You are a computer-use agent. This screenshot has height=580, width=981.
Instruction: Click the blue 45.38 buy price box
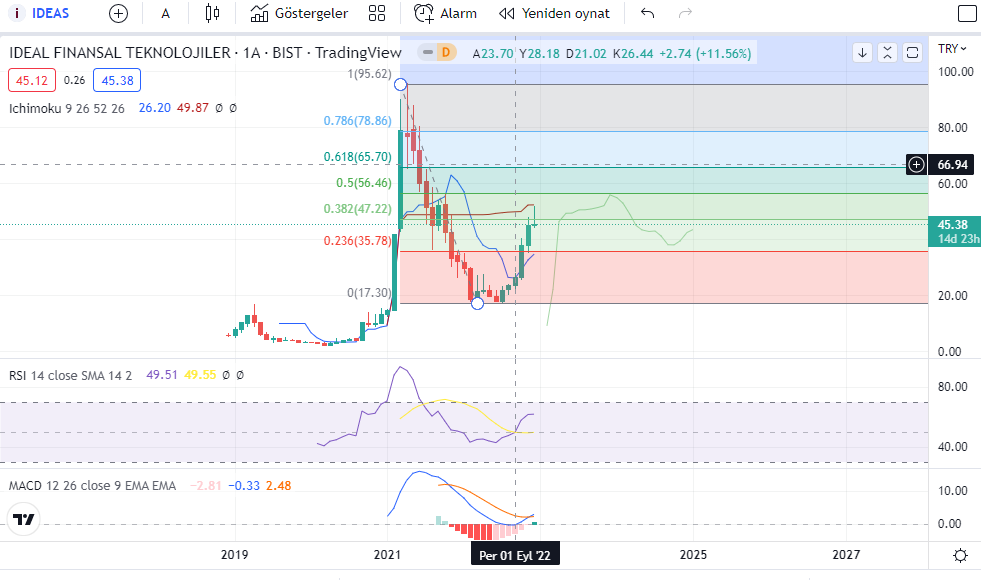[x=117, y=80]
